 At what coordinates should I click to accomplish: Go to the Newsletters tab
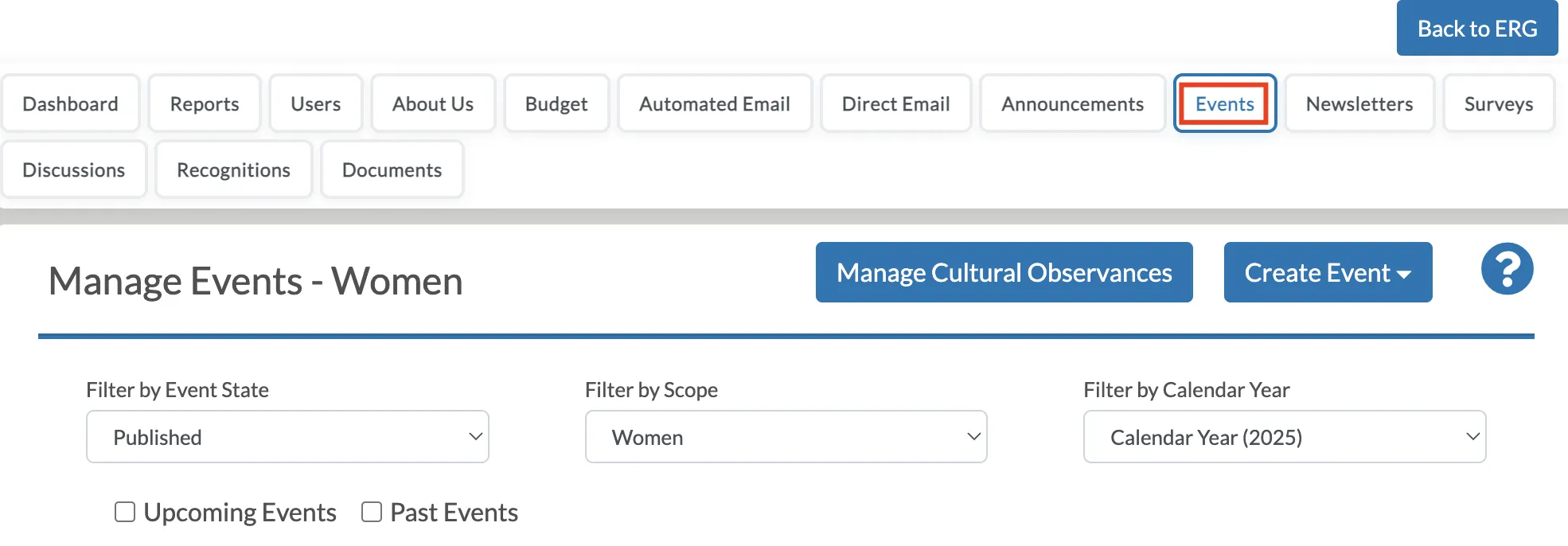coord(1359,103)
